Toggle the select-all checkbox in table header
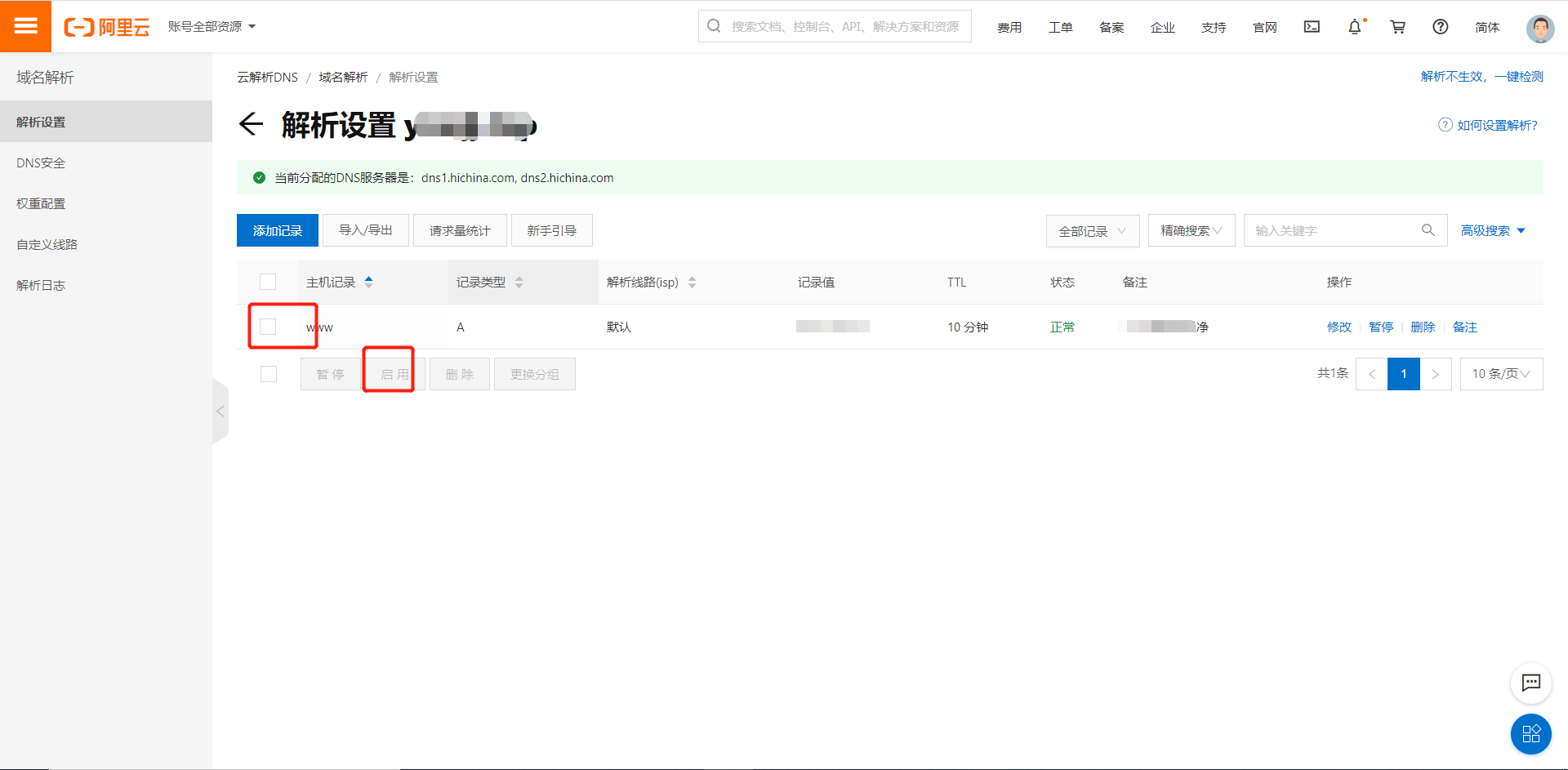 pyautogui.click(x=268, y=282)
